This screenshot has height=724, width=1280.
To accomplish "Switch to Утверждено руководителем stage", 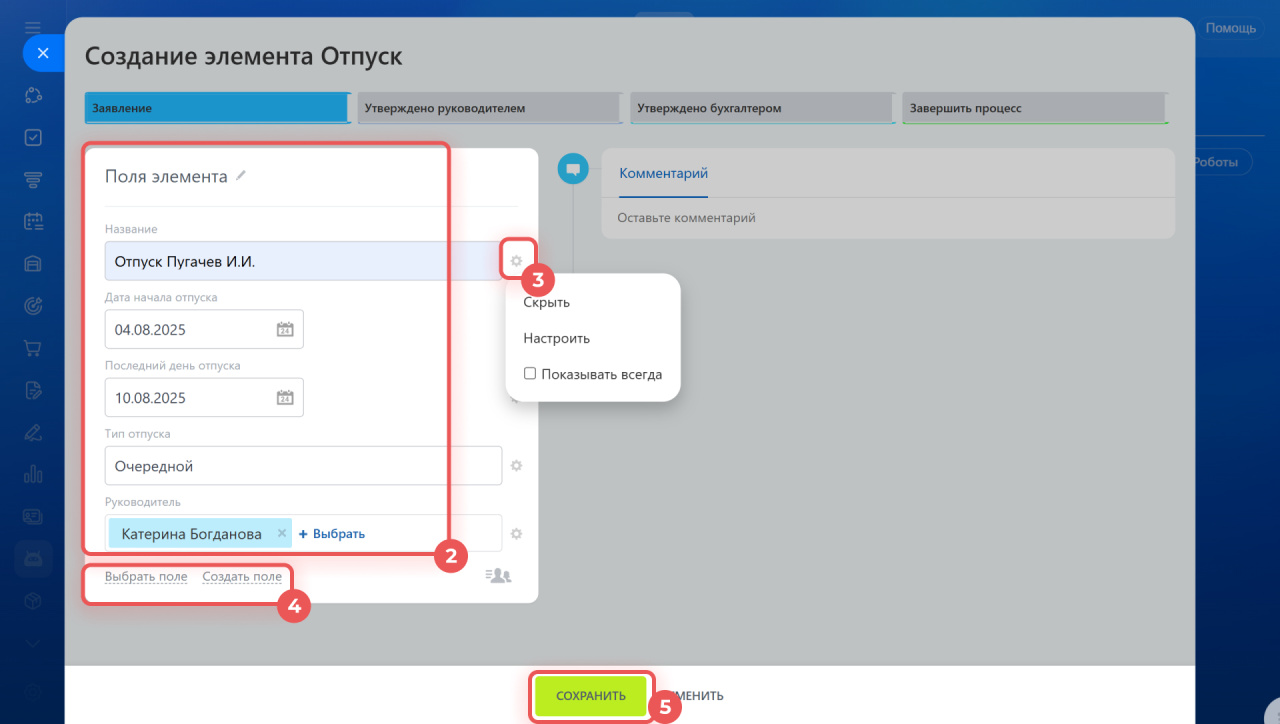I will coord(487,108).
